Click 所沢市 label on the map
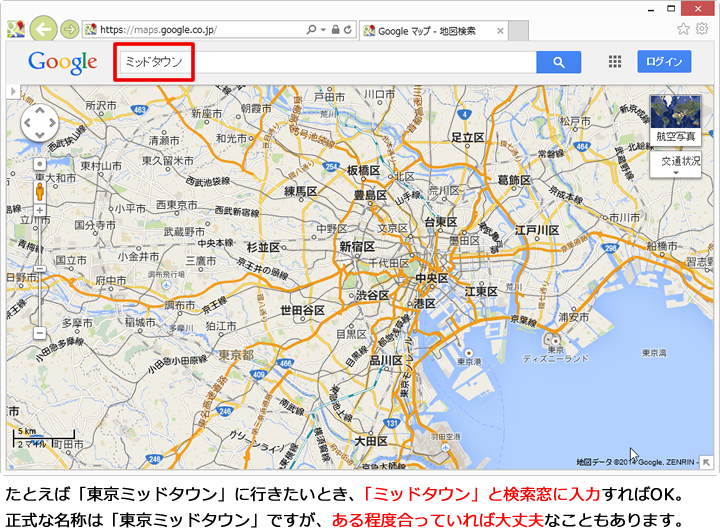 (x=101, y=106)
